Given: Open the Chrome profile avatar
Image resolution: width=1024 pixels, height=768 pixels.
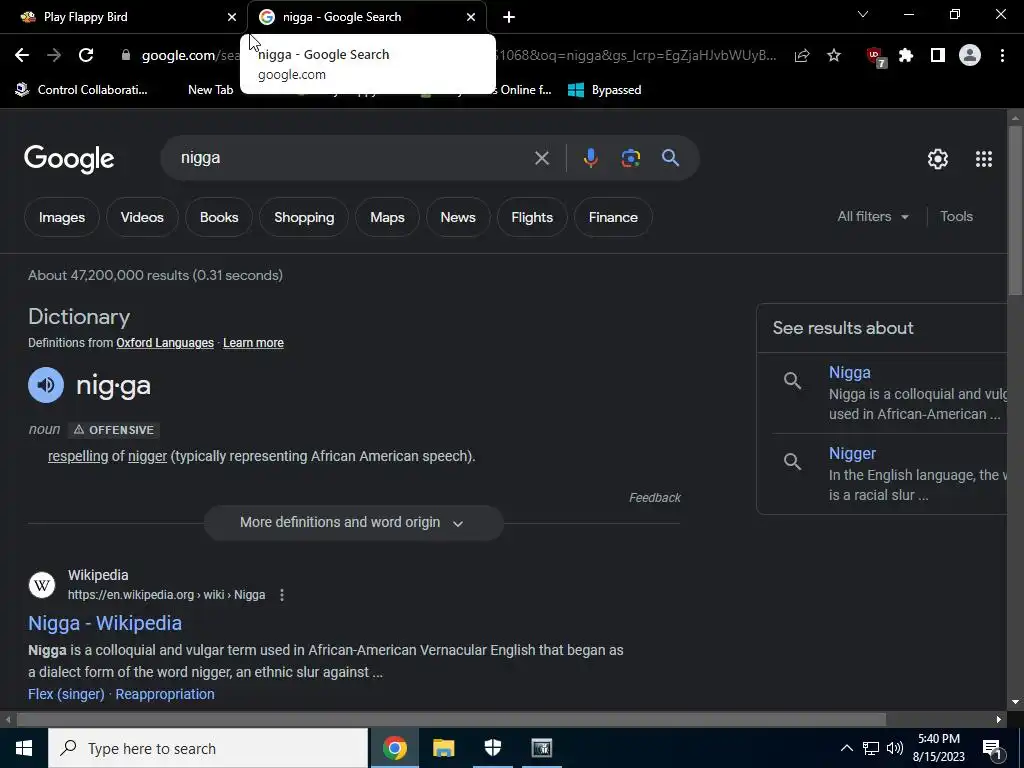Looking at the screenshot, I should click(x=970, y=56).
